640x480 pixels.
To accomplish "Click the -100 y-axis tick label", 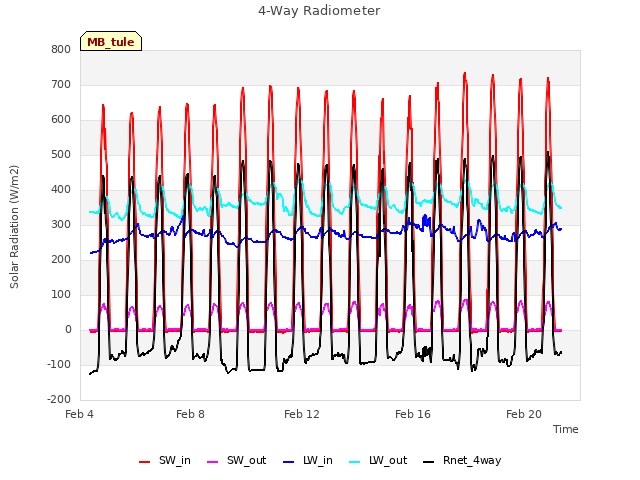I will [x=59, y=364].
